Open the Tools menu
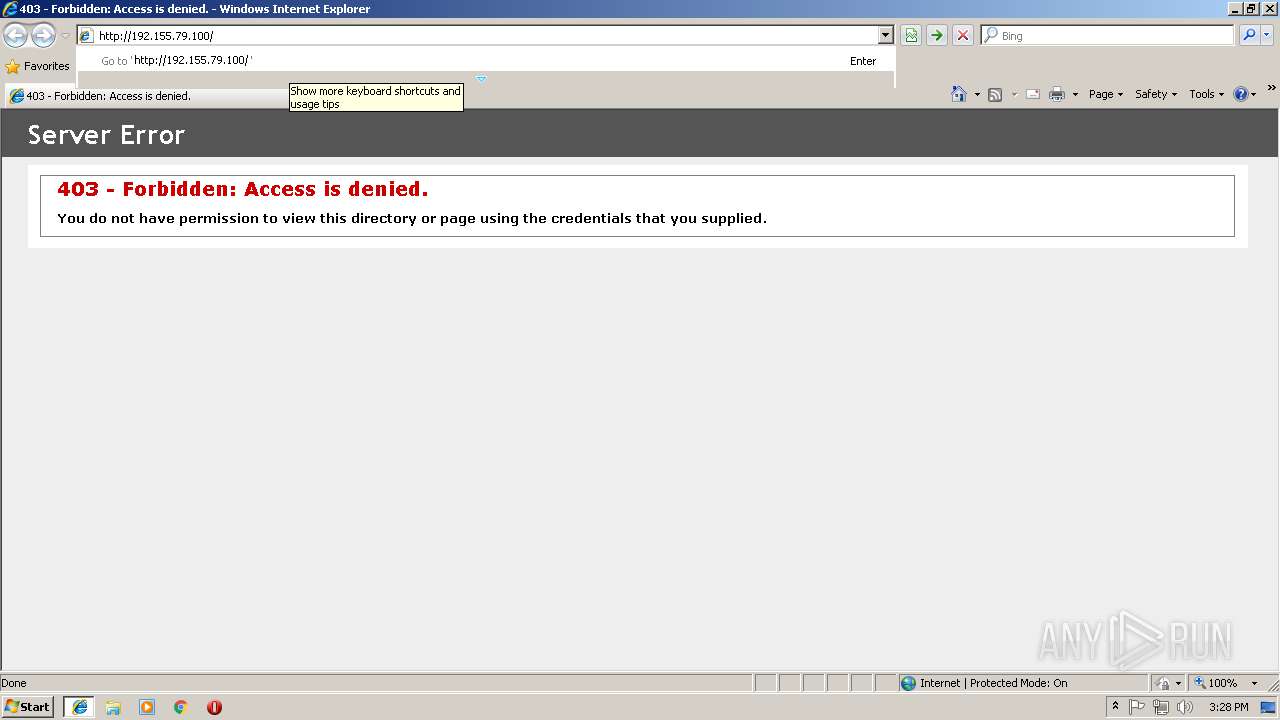The height and width of the screenshot is (720, 1280). pyautogui.click(x=1206, y=94)
